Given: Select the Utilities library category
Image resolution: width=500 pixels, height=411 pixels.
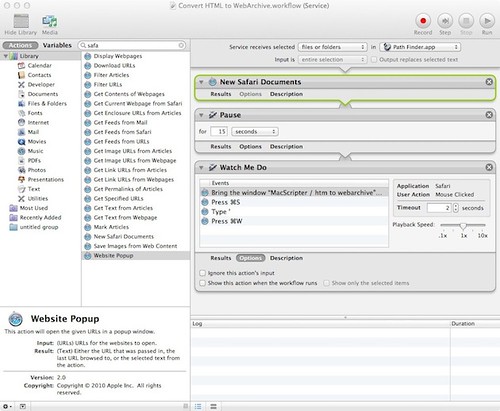Looking at the screenshot, I should (38, 198).
